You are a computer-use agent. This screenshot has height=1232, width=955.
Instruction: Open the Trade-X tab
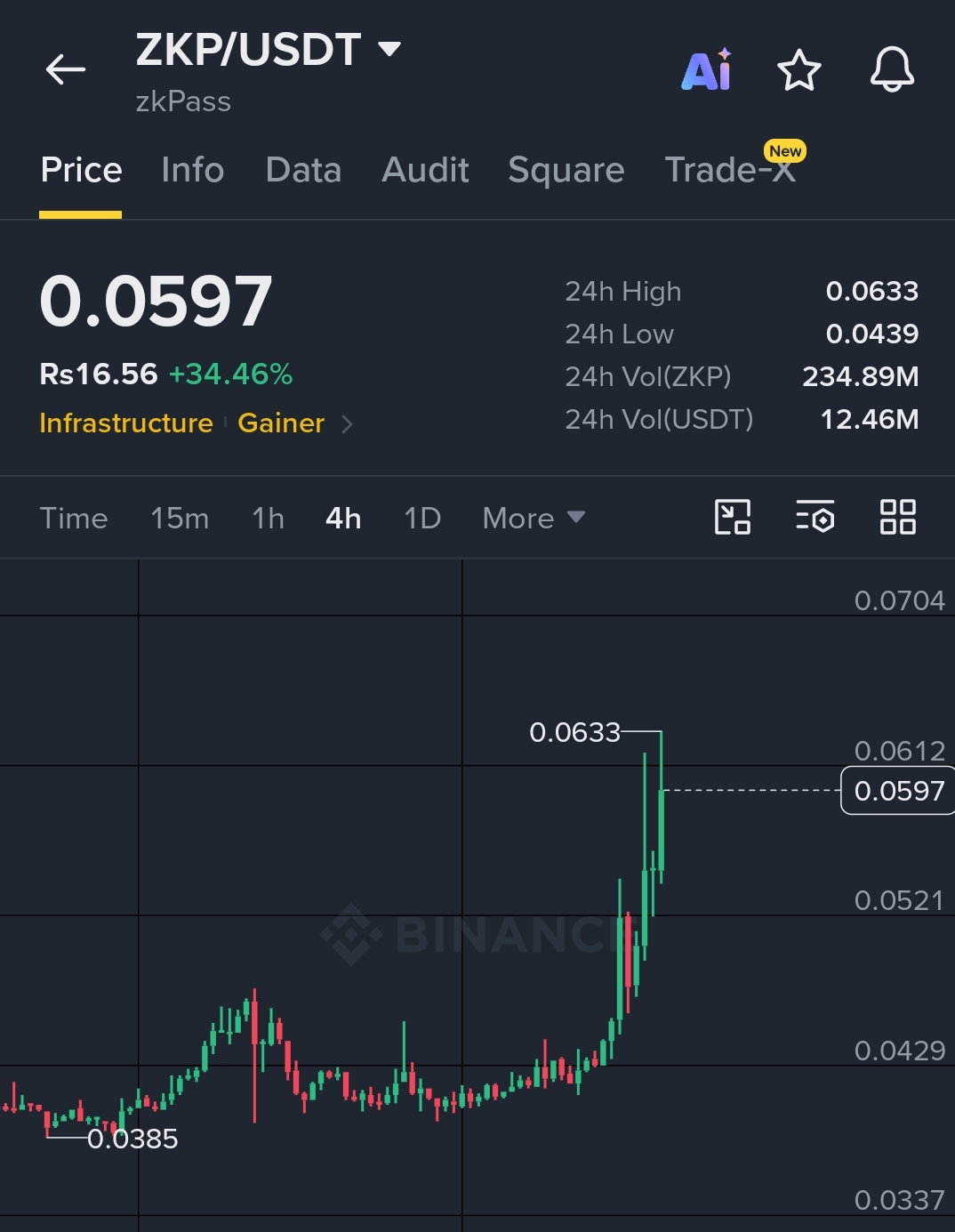coord(731,170)
